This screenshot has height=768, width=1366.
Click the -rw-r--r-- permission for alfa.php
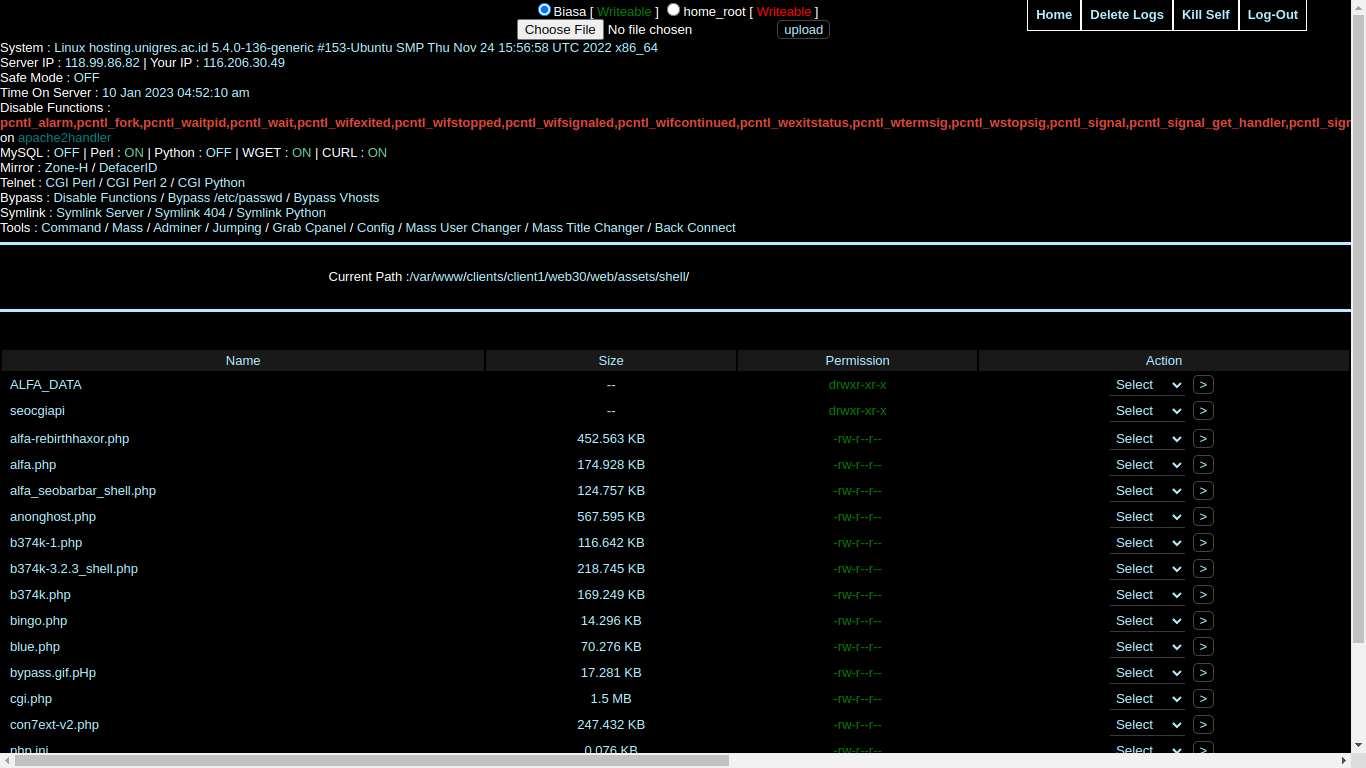pos(857,465)
